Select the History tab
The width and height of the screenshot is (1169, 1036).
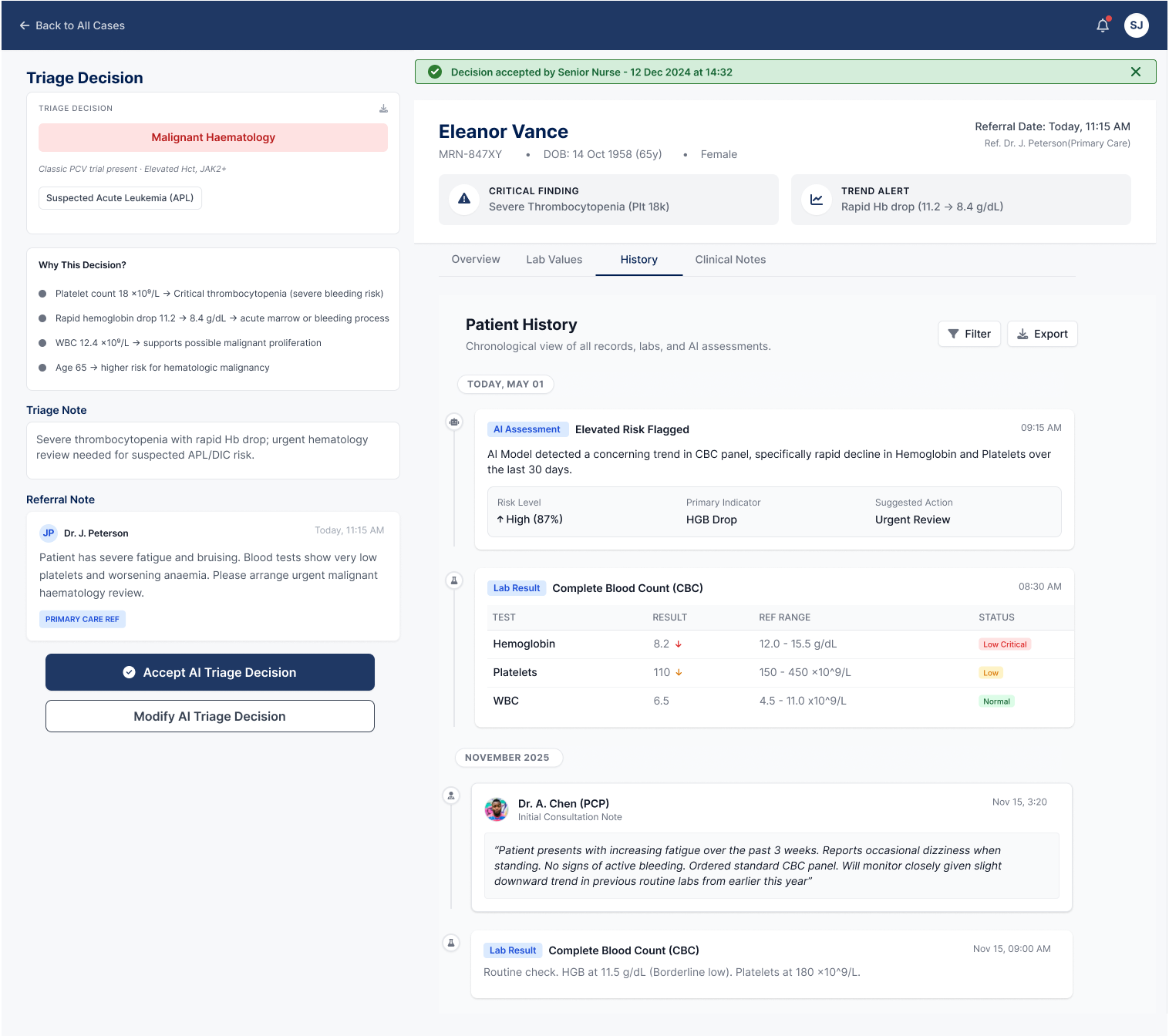639,260
